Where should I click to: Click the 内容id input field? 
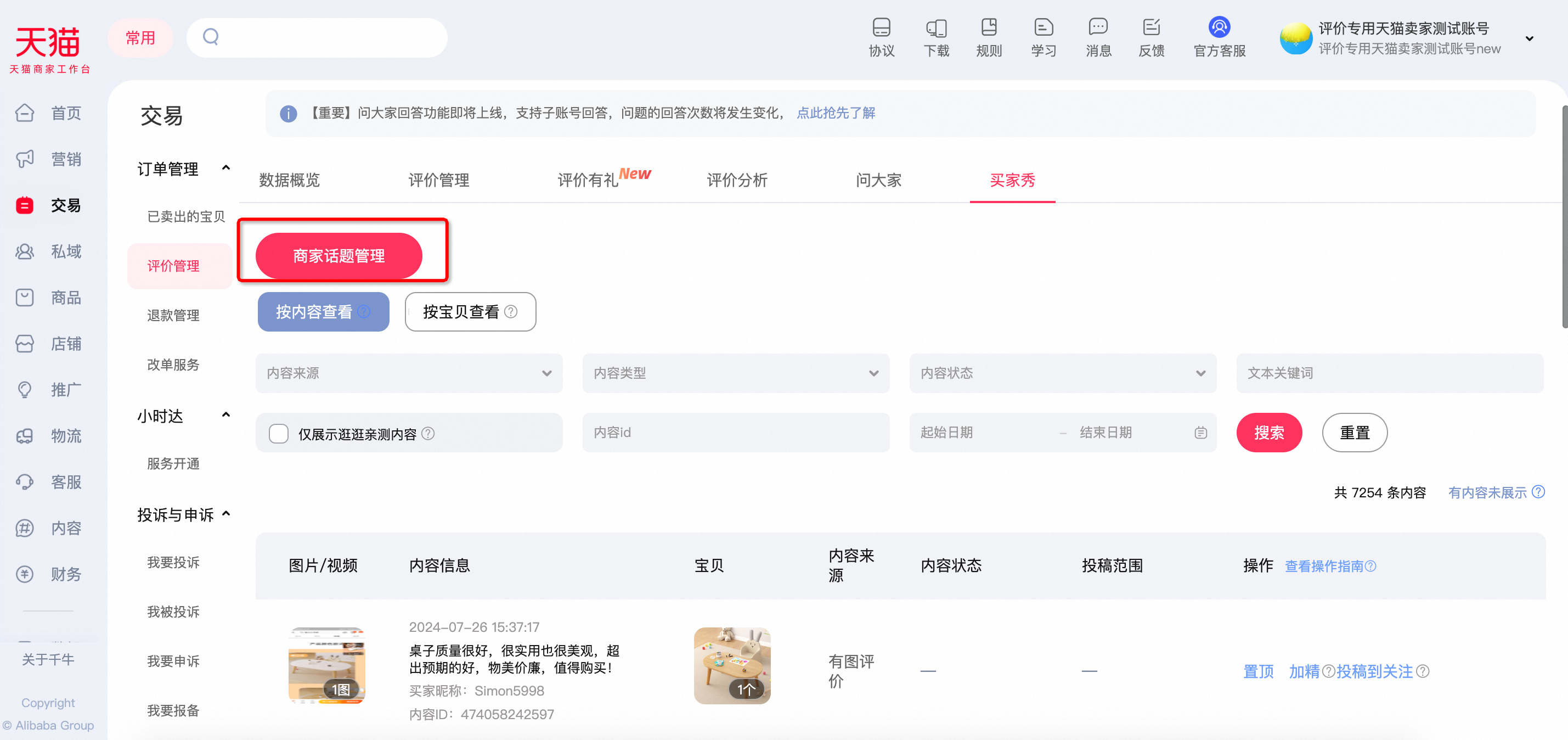click(x=735, y=433)
